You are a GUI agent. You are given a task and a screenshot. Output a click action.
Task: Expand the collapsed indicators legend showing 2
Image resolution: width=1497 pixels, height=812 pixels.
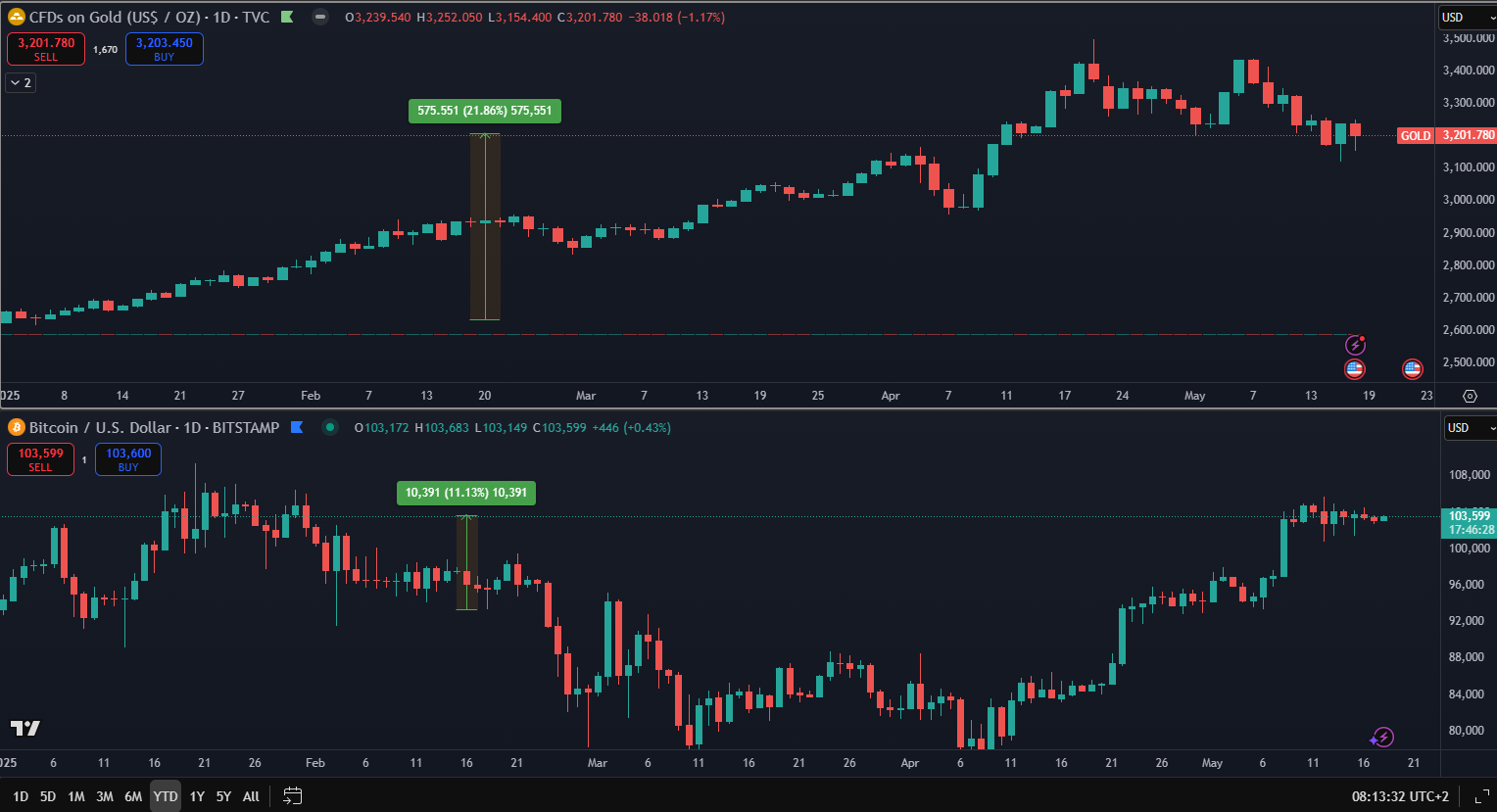[x=21, y=83]
